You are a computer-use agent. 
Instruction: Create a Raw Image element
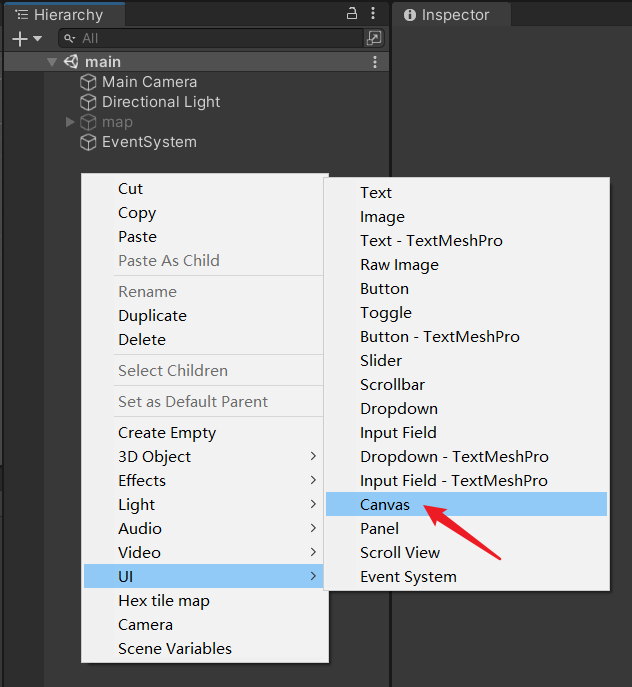466,265
